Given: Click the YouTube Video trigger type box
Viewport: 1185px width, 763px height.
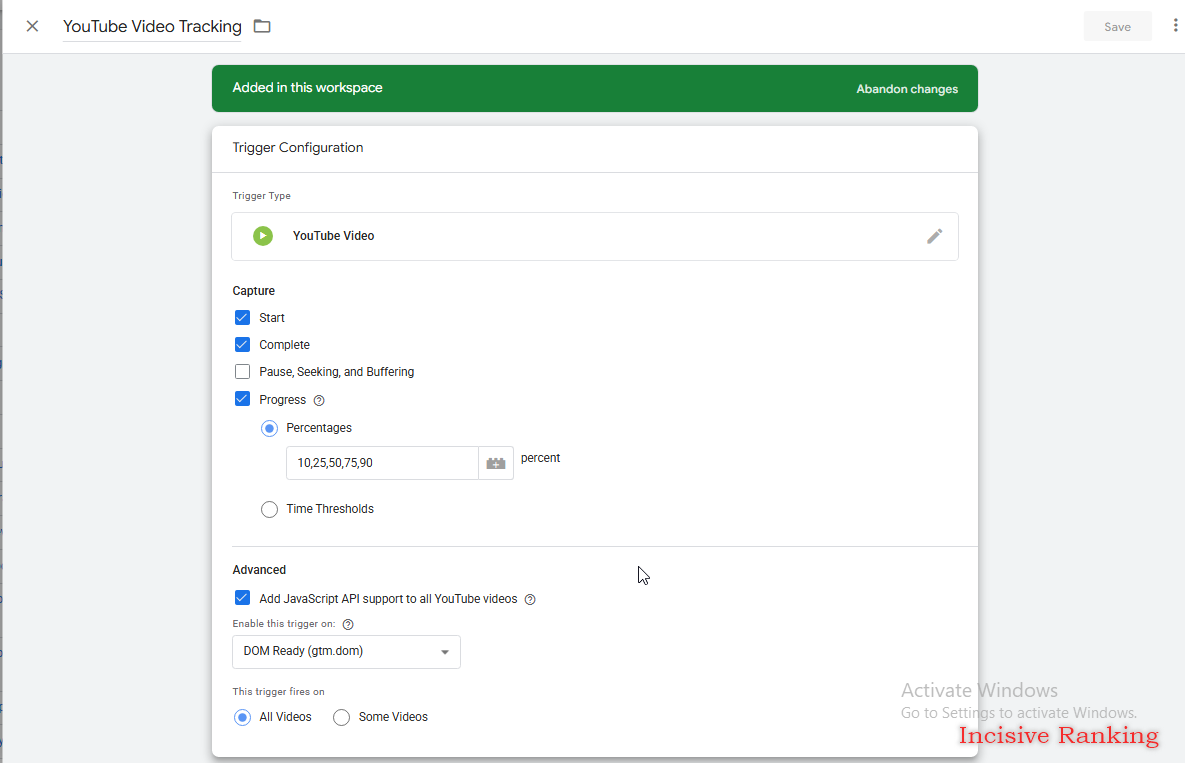Looking at the screenshot, I should 595,236.
